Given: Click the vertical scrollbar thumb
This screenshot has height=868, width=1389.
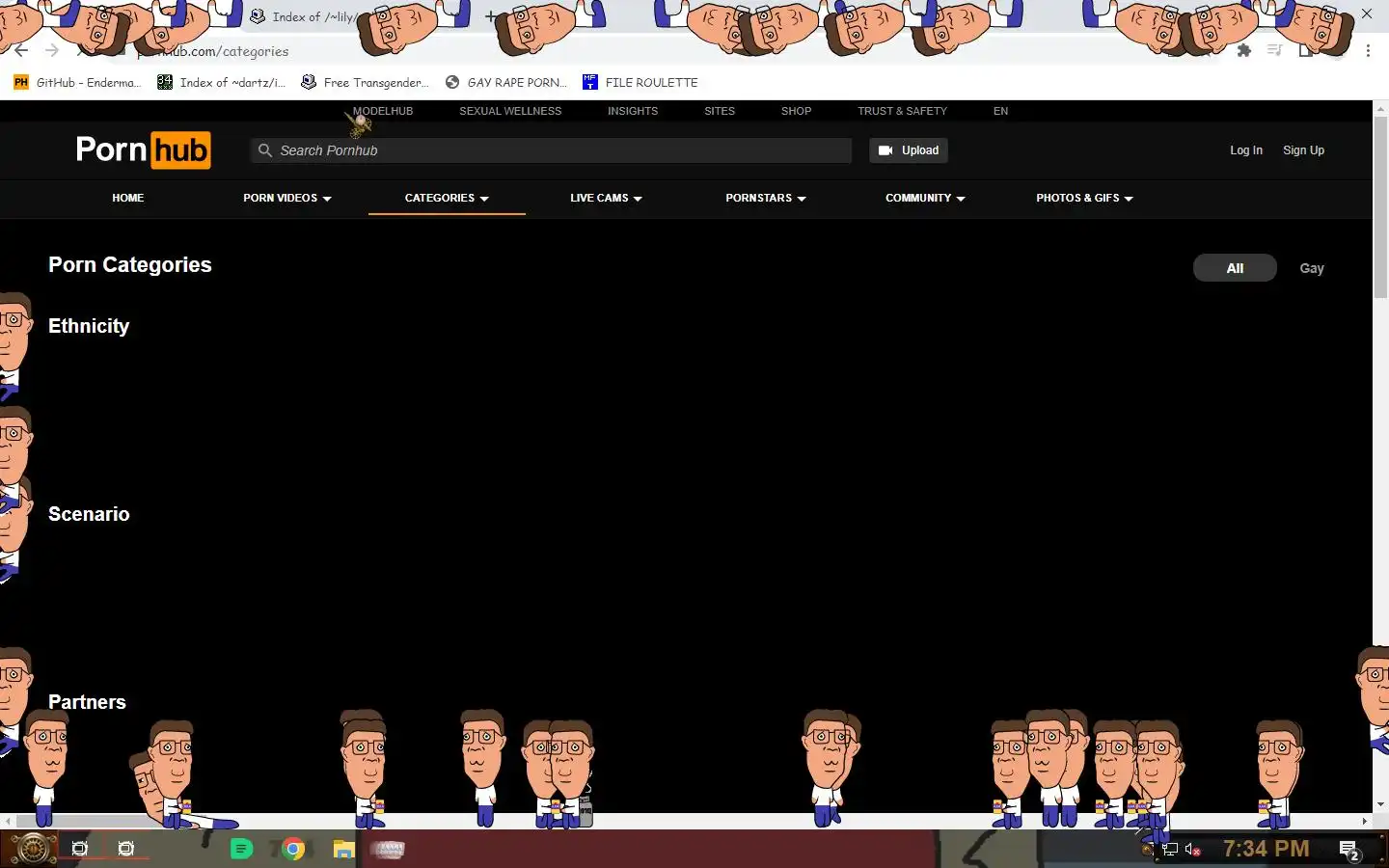Looking at the screenshot, I should [x=1380, y=207].
